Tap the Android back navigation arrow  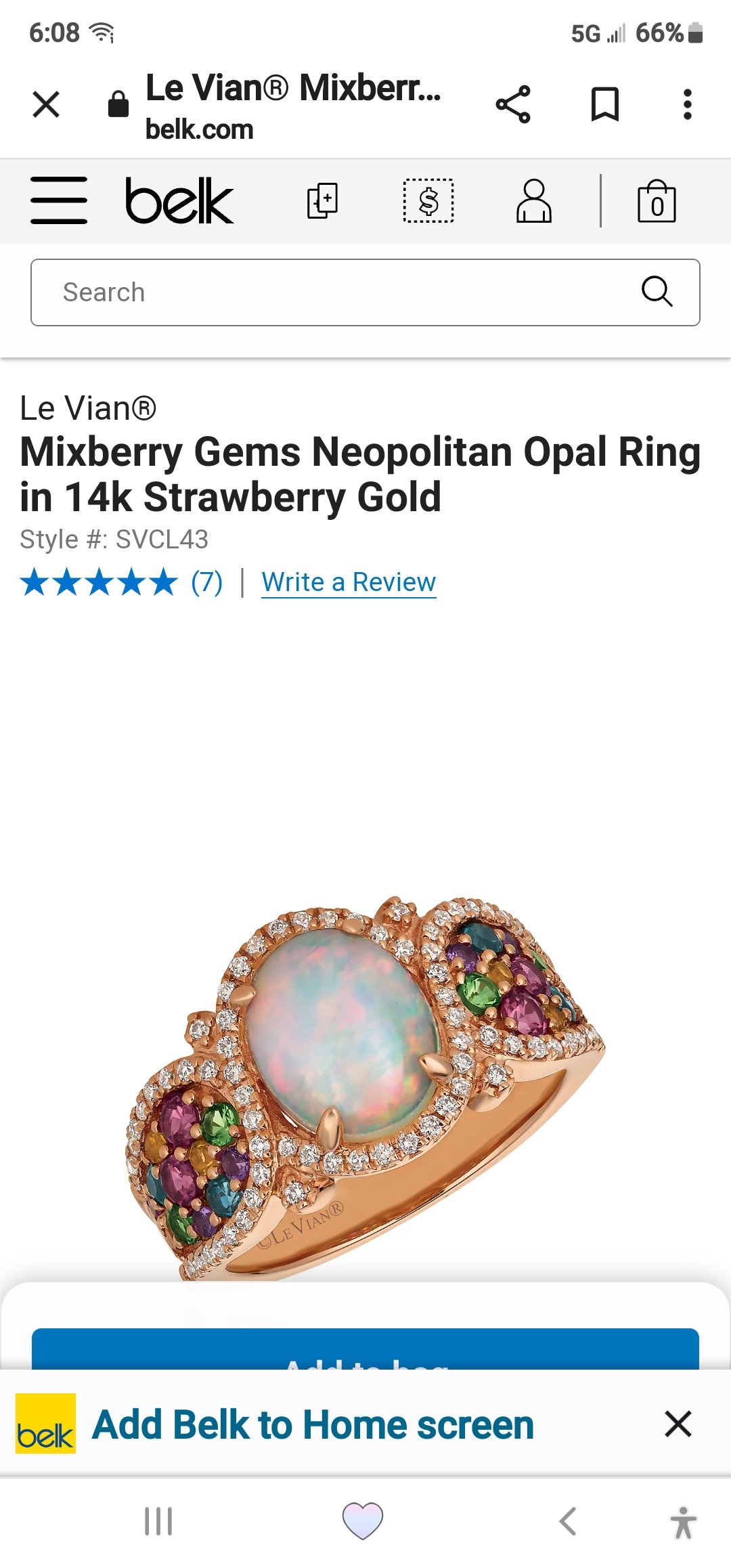(568, 1521)
